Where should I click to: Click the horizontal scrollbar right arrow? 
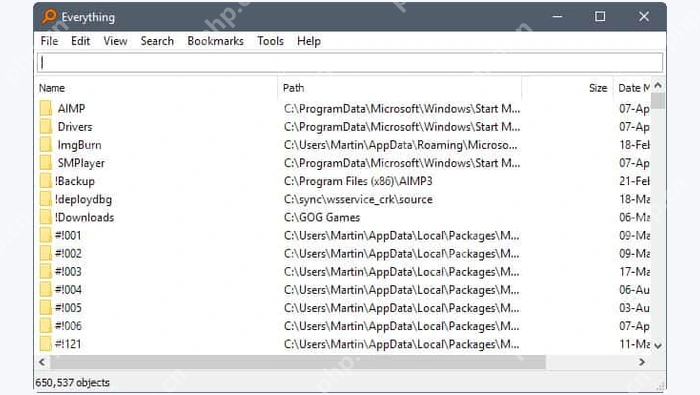coord(642,362)
